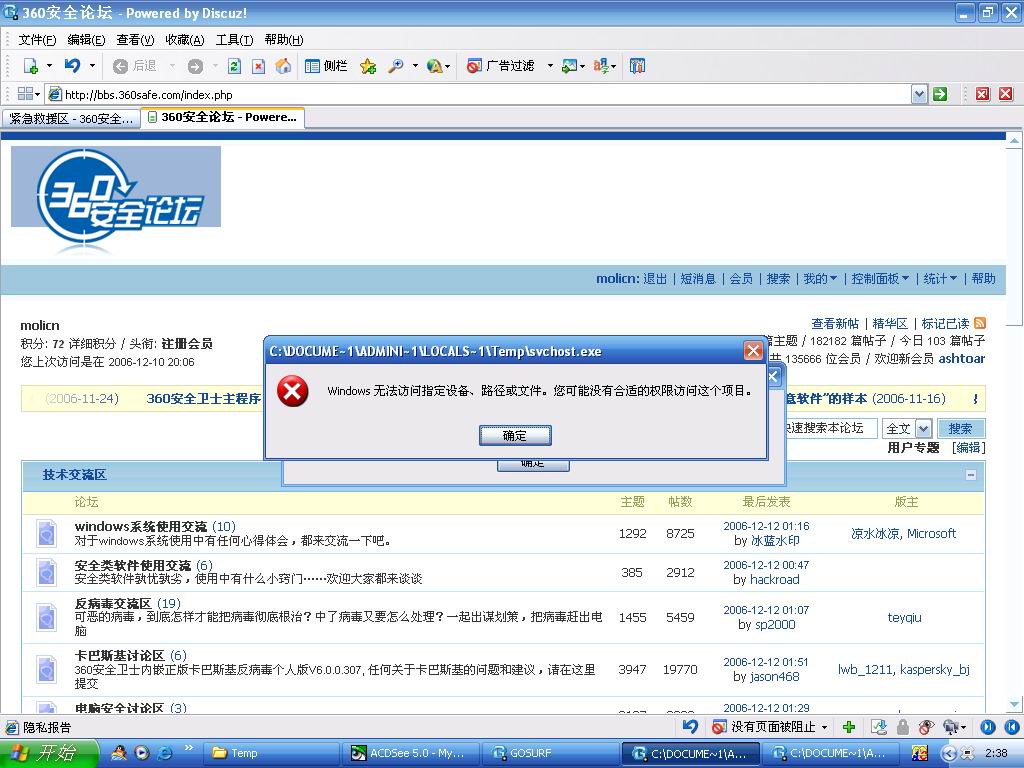
Task: Click the green go arrow beside the address bar
Action: point(940,94)
